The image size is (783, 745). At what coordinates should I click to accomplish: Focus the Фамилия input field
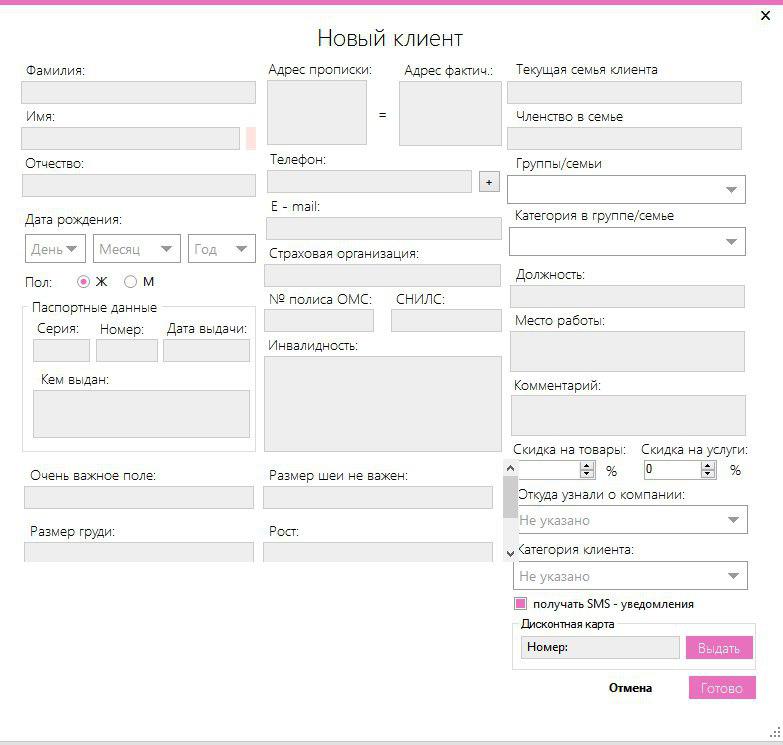pos(138,93)
